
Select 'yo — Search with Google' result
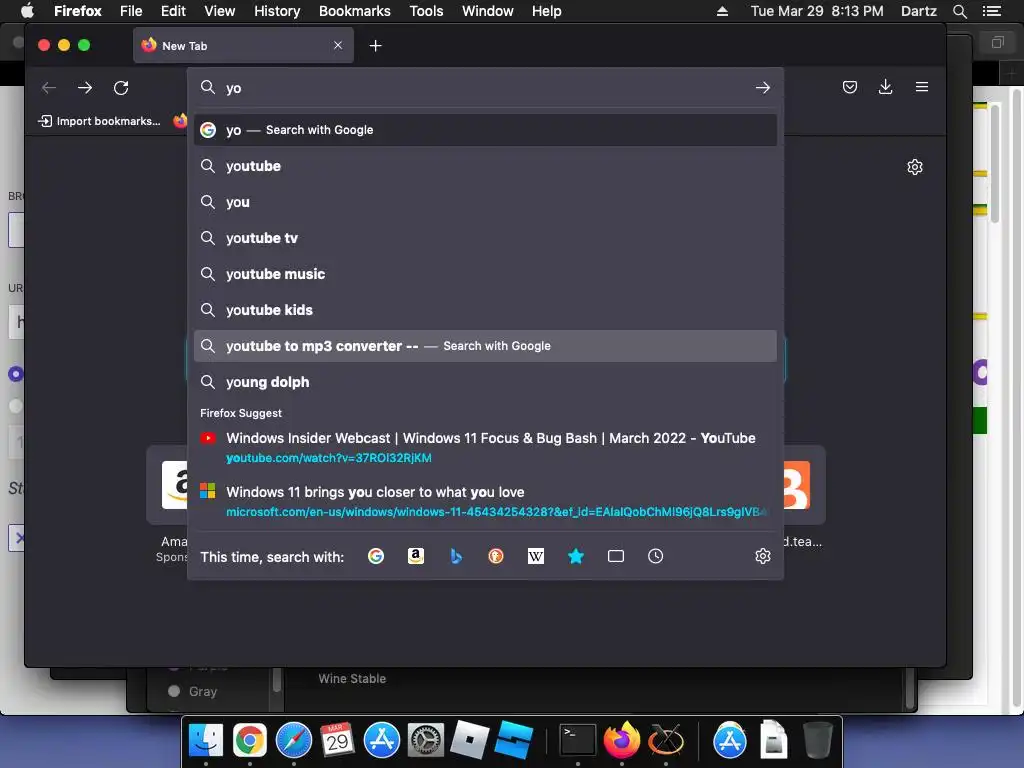(485, 130)
